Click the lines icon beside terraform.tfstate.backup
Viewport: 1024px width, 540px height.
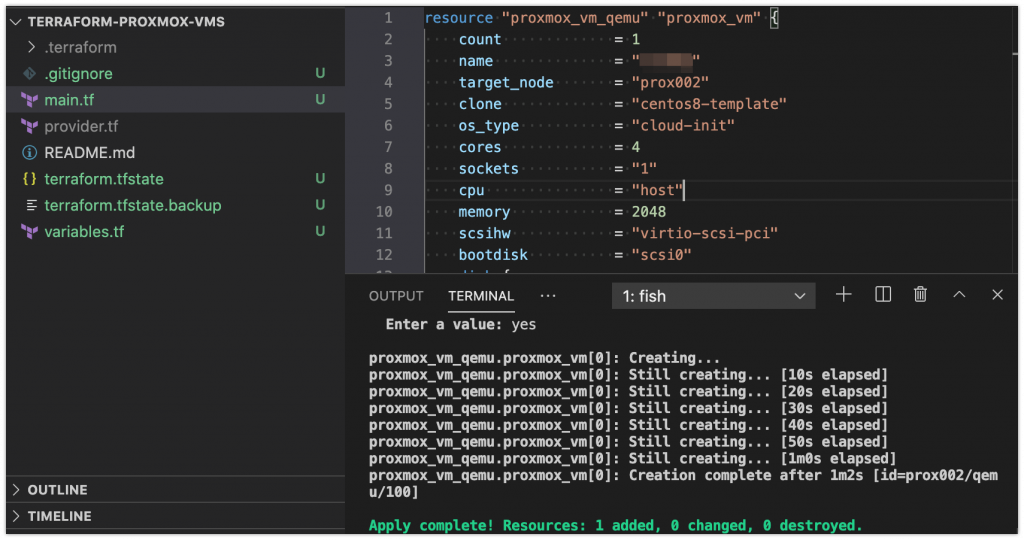(31, 205)
